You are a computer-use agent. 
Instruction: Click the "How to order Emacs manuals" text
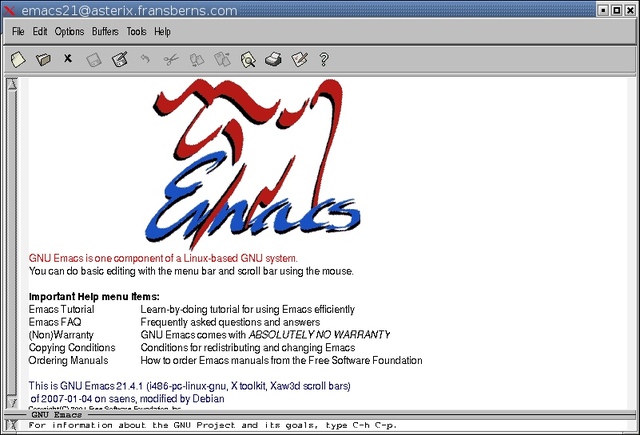point(281,360)
